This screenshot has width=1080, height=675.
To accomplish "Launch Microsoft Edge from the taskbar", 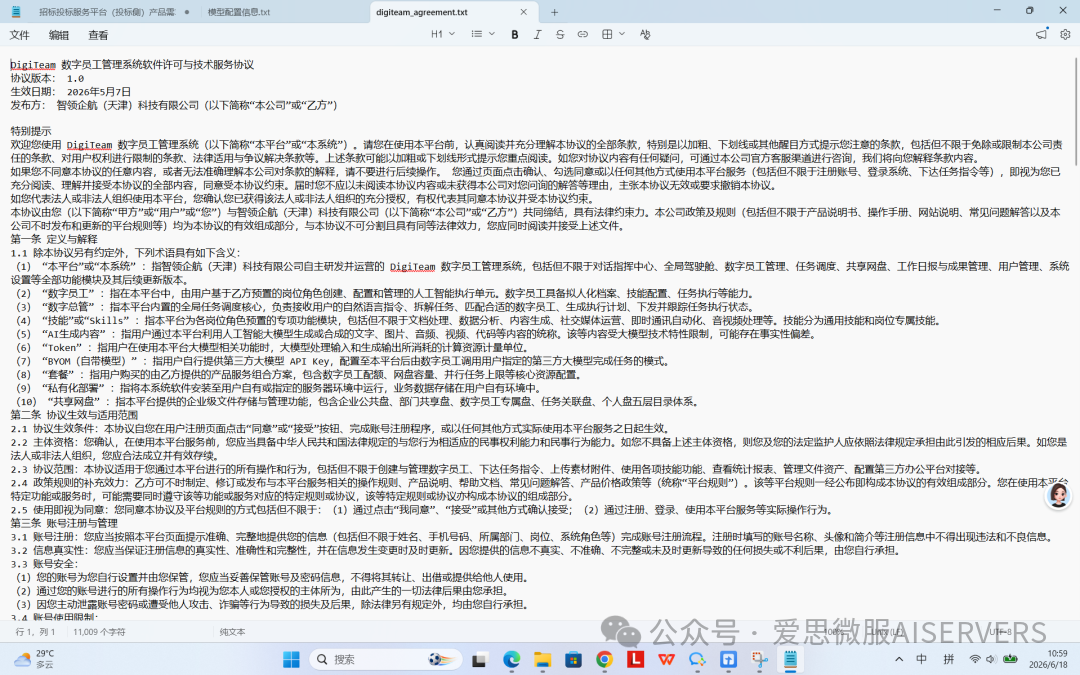I will point(511,659).
